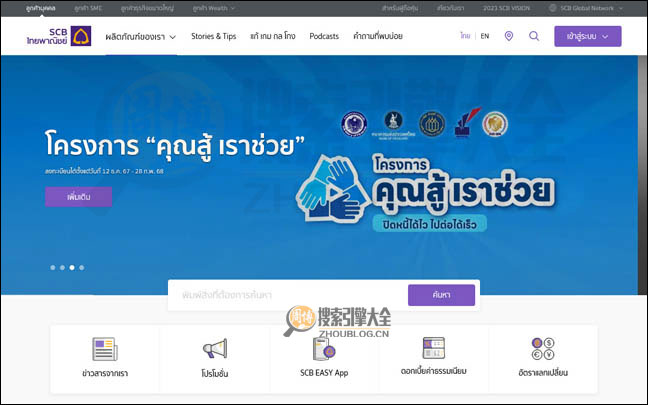Go to the second carousel slide dot

[x=62, y=267]
